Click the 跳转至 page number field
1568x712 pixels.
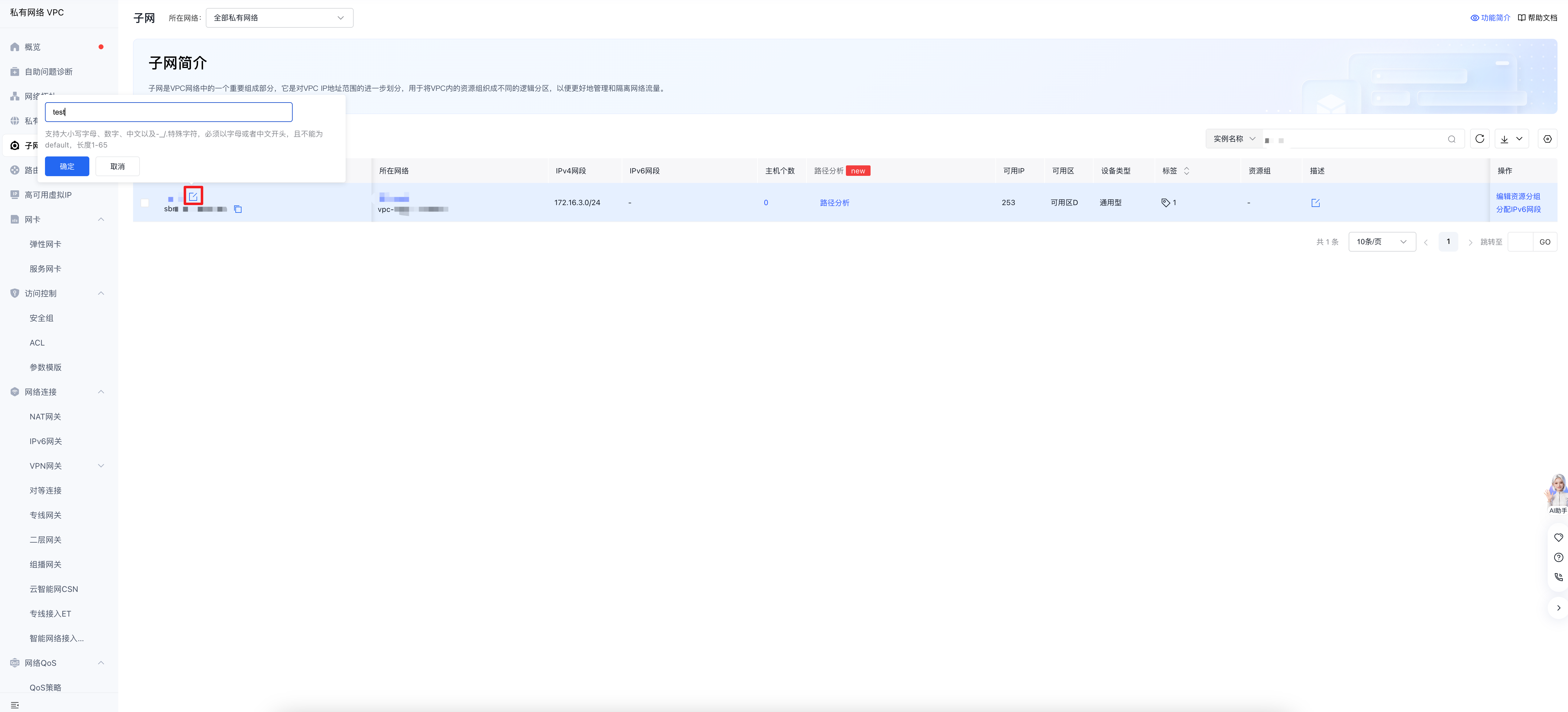pyautogui.click(x=1521, y=241)
